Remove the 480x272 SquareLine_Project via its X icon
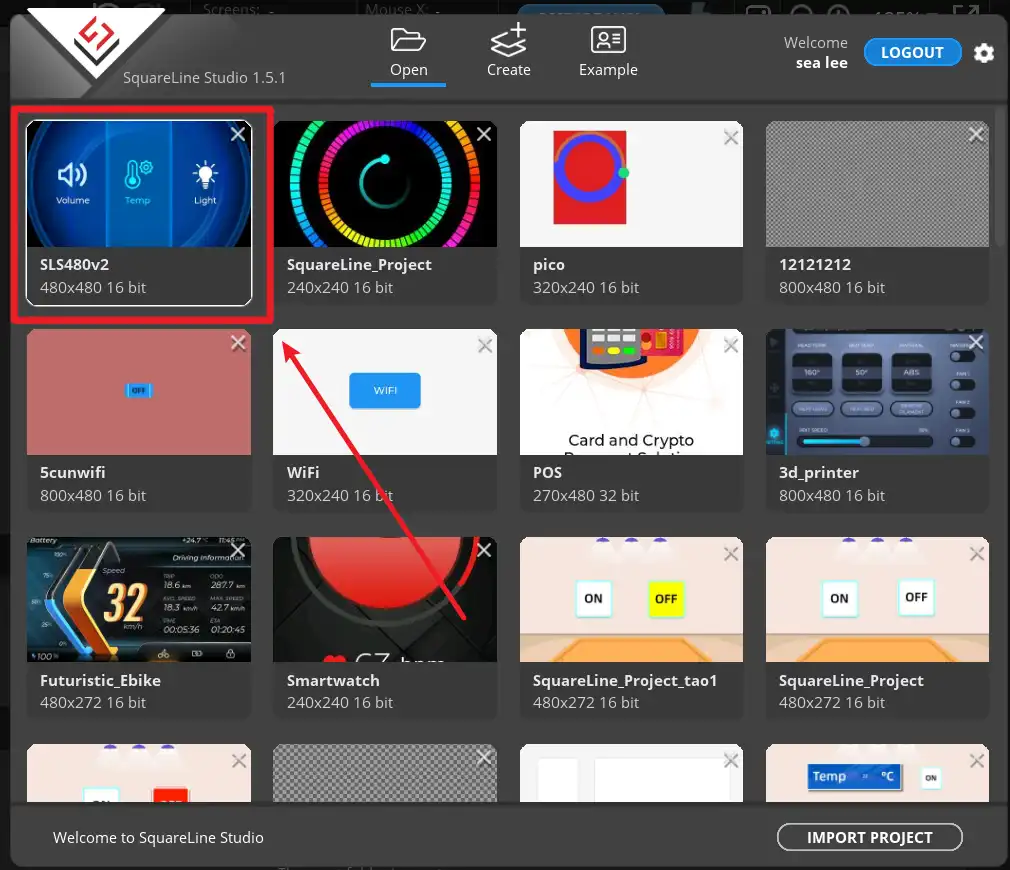 (x=977, y=554)
